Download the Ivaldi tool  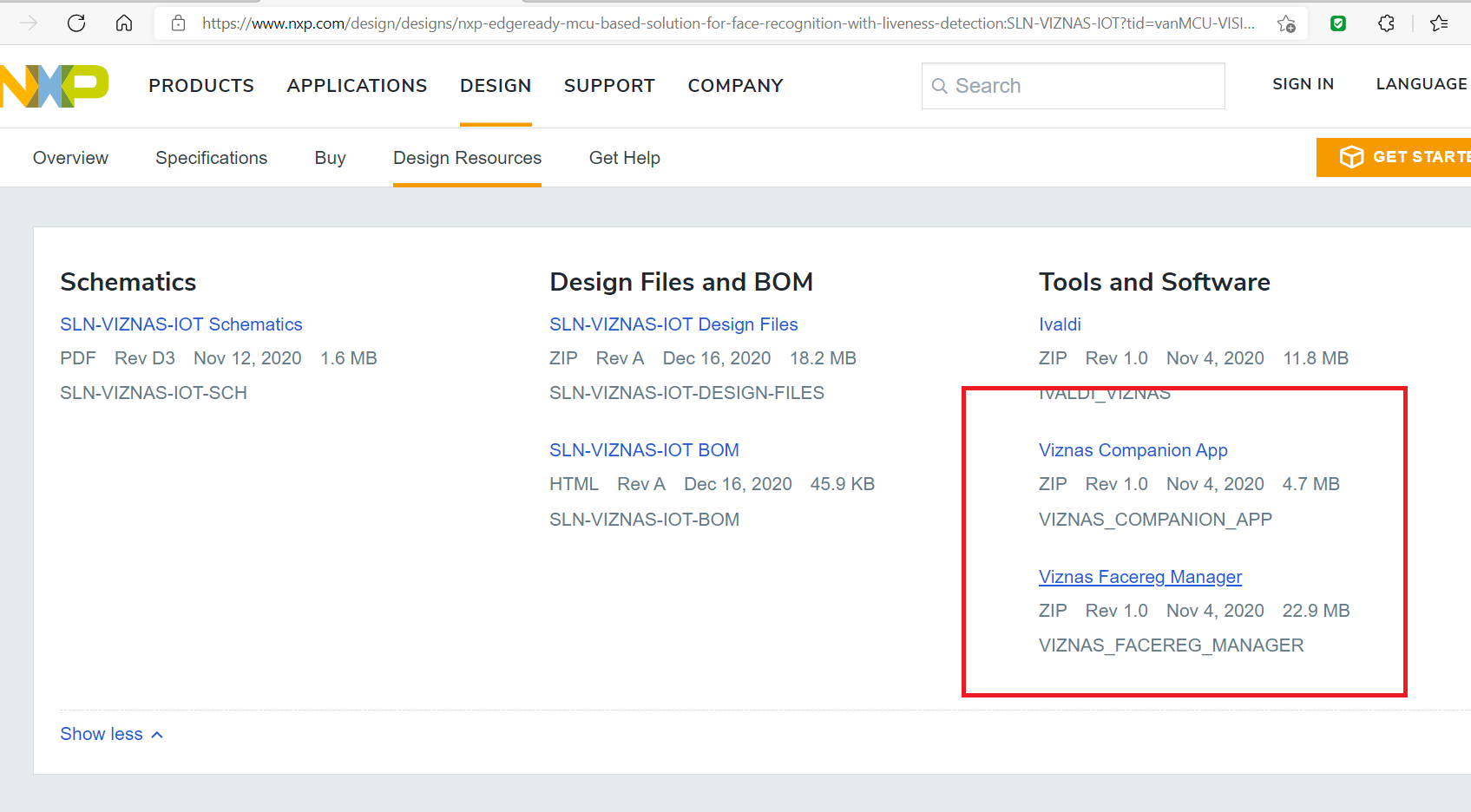(1060, 324)
